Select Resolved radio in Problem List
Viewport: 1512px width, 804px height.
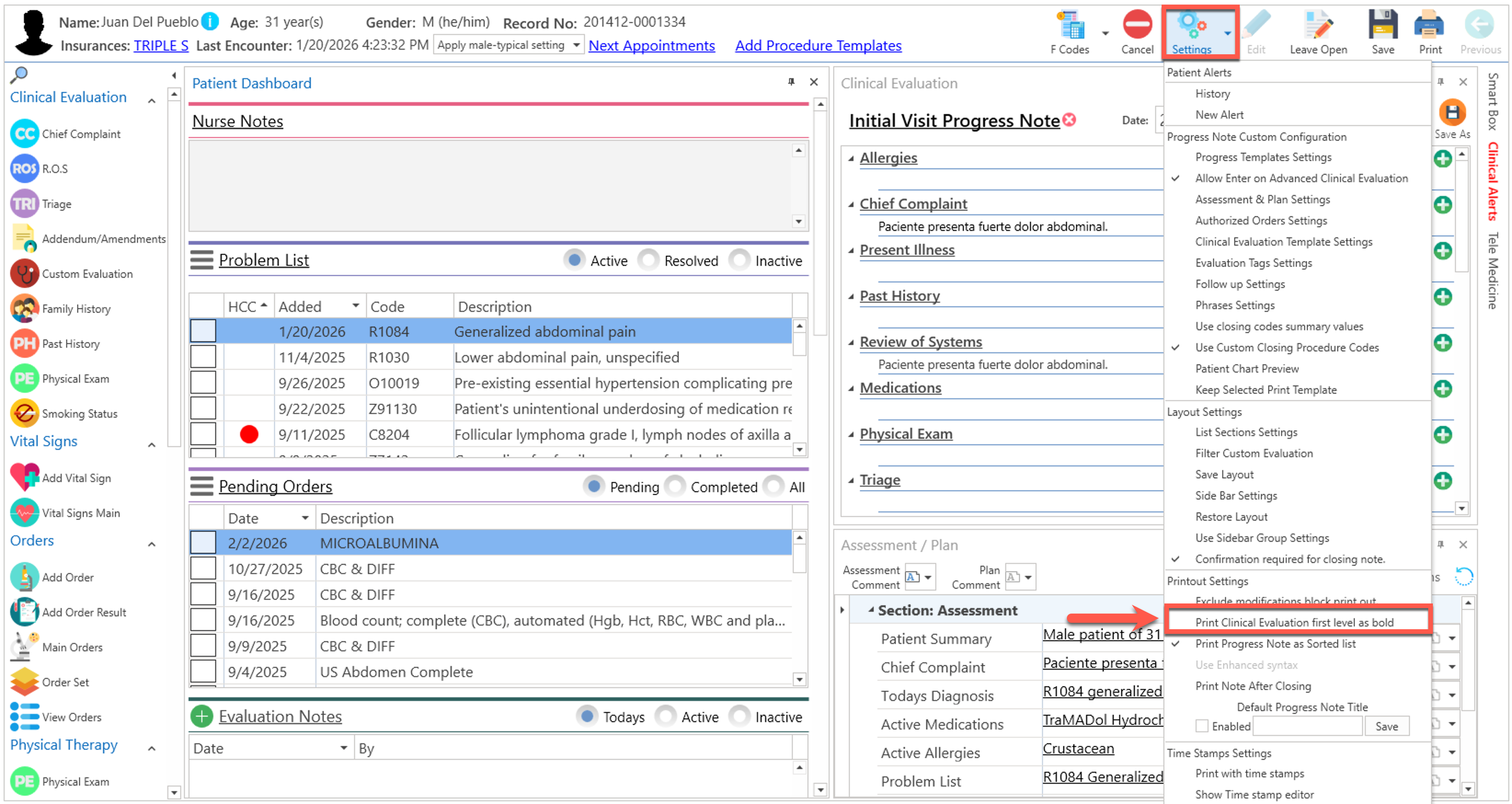pyautogui.click(x=648, y=260)
